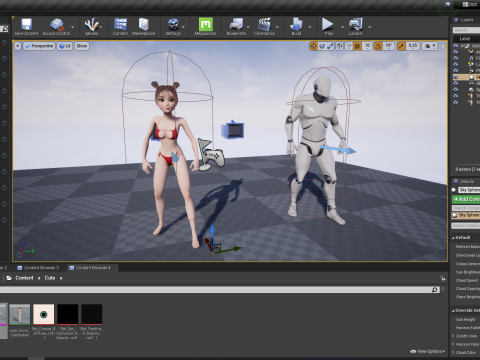Click the Content breadcrumb path segment
Screen dimensions: 480x360
click(24, 278)
